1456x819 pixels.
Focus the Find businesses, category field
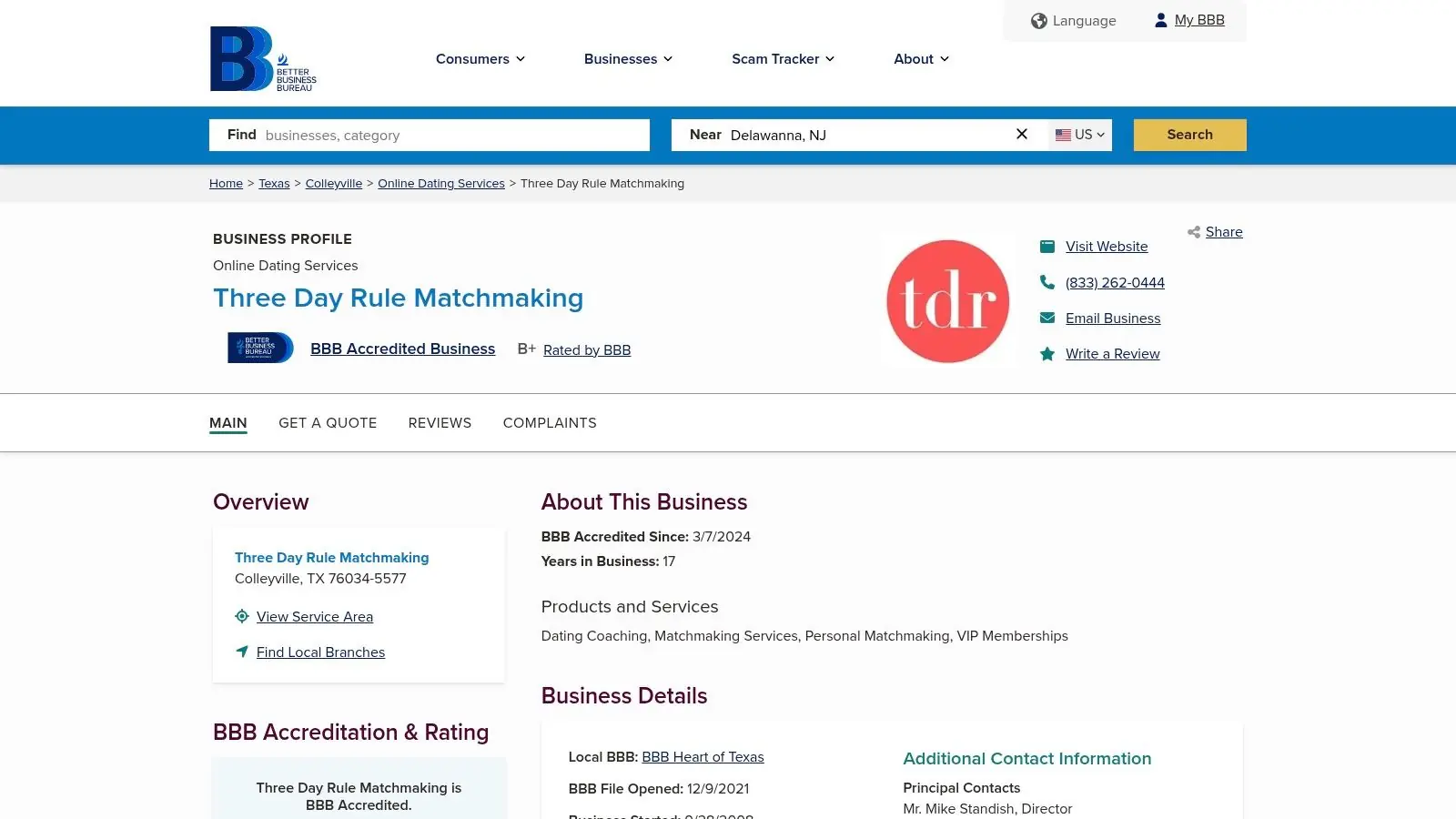click(x=430, y=135)
